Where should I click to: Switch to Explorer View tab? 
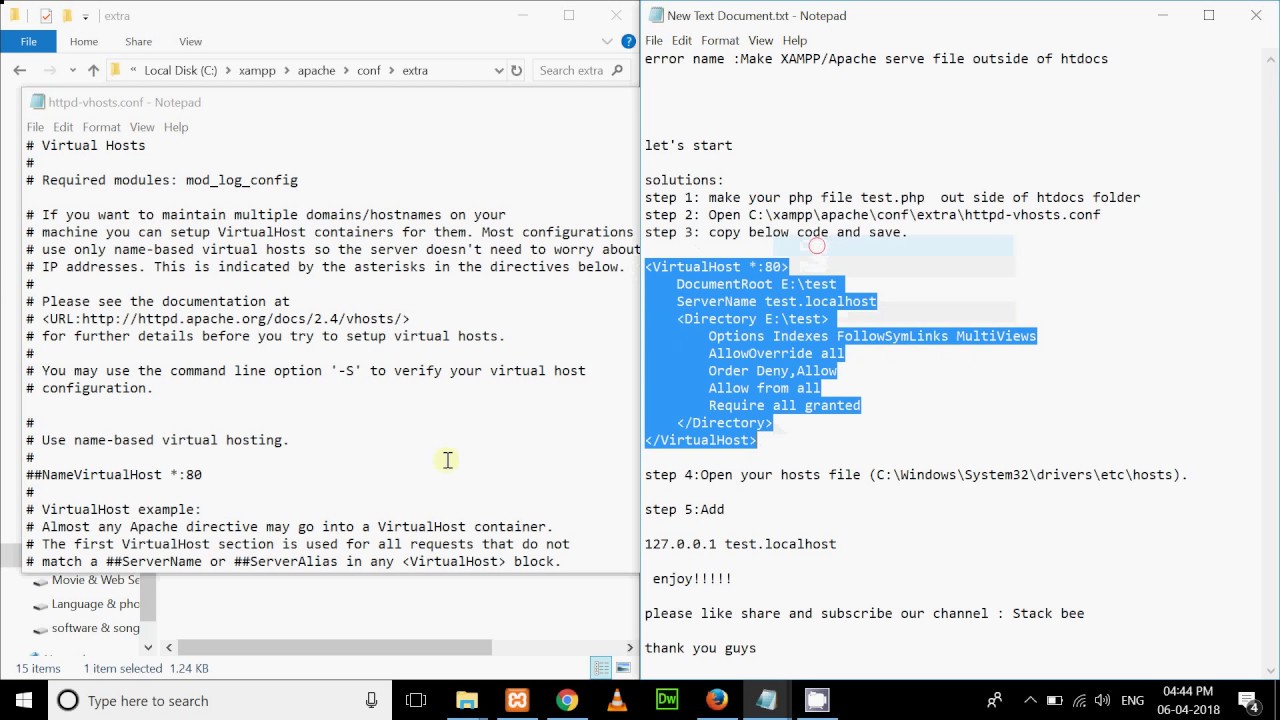[x=190, y=41]
